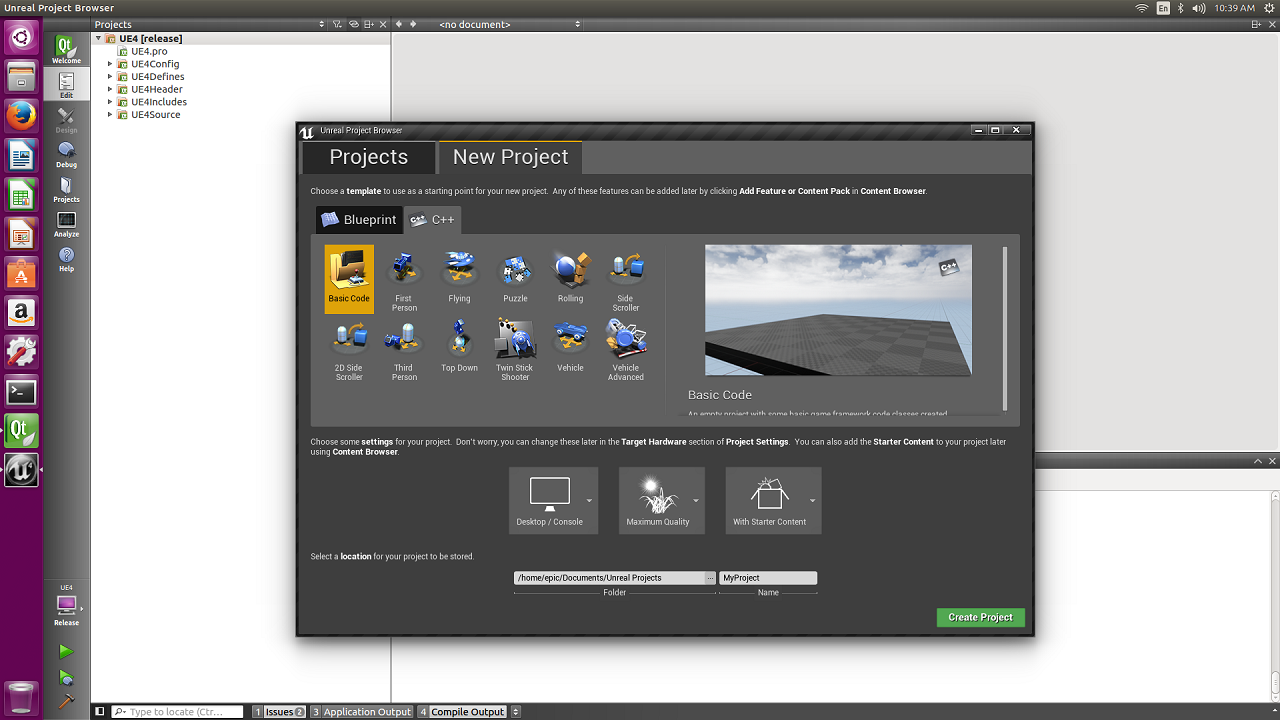The height and width of the screenshot is (720, 1280).
Task: Switch to the Projects tab
Action: tap(369, 157)
